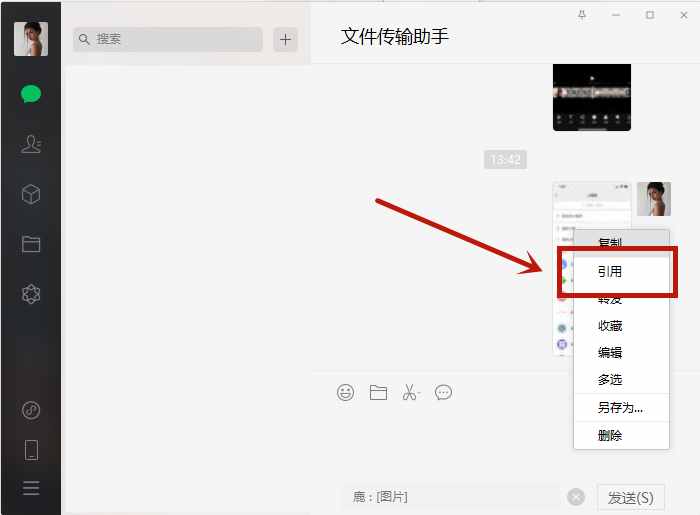Open the Moments aperture icon in sidebar
700x515 pixels.
pos(31,294)
